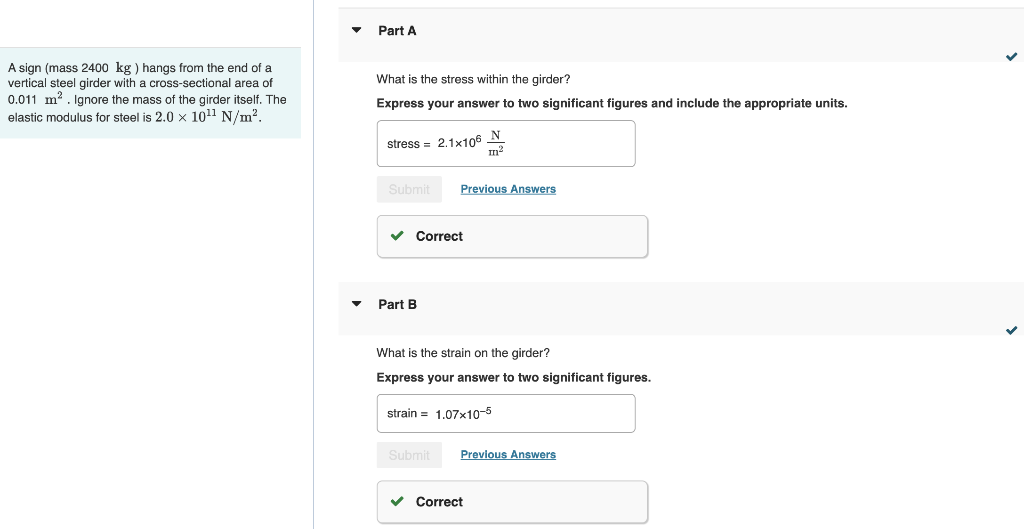Viewport: 1024px width, 529px height.
Task: Click the 1.07×10⁻⁵ strain value
Action: click(x=463, y=413)
